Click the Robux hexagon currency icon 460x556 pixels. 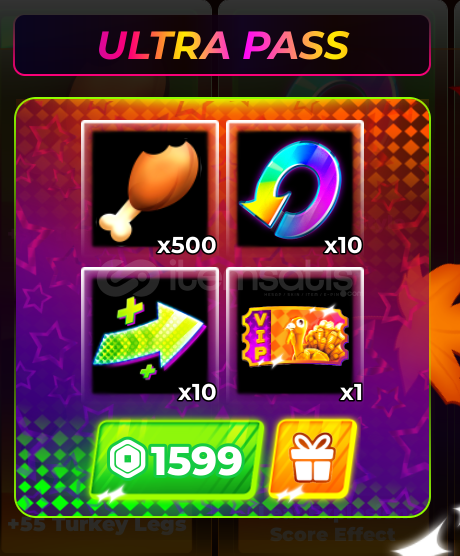[127, 458]
